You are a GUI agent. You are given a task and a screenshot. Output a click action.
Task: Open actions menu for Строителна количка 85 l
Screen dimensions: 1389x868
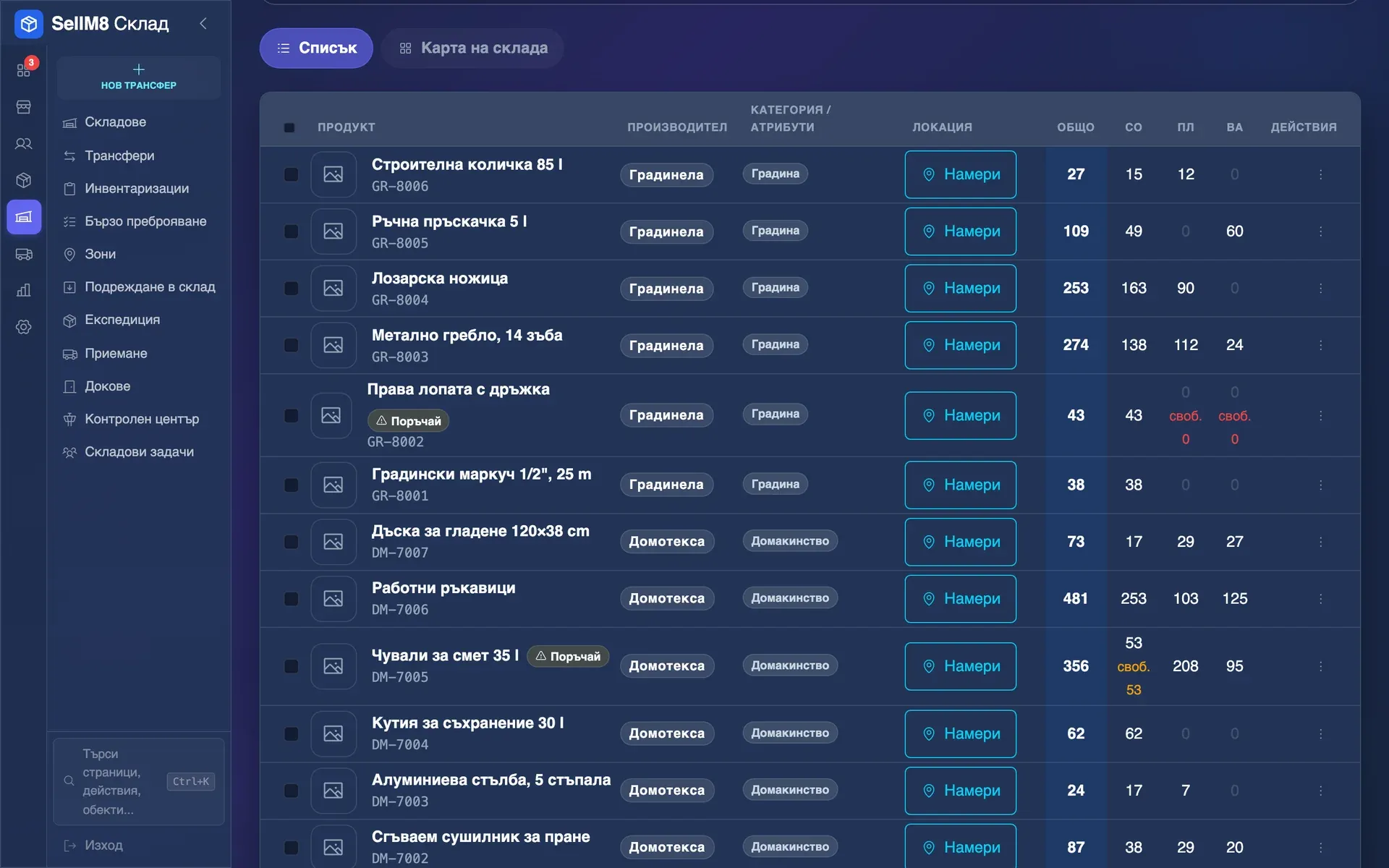(x=1320, y=174)
